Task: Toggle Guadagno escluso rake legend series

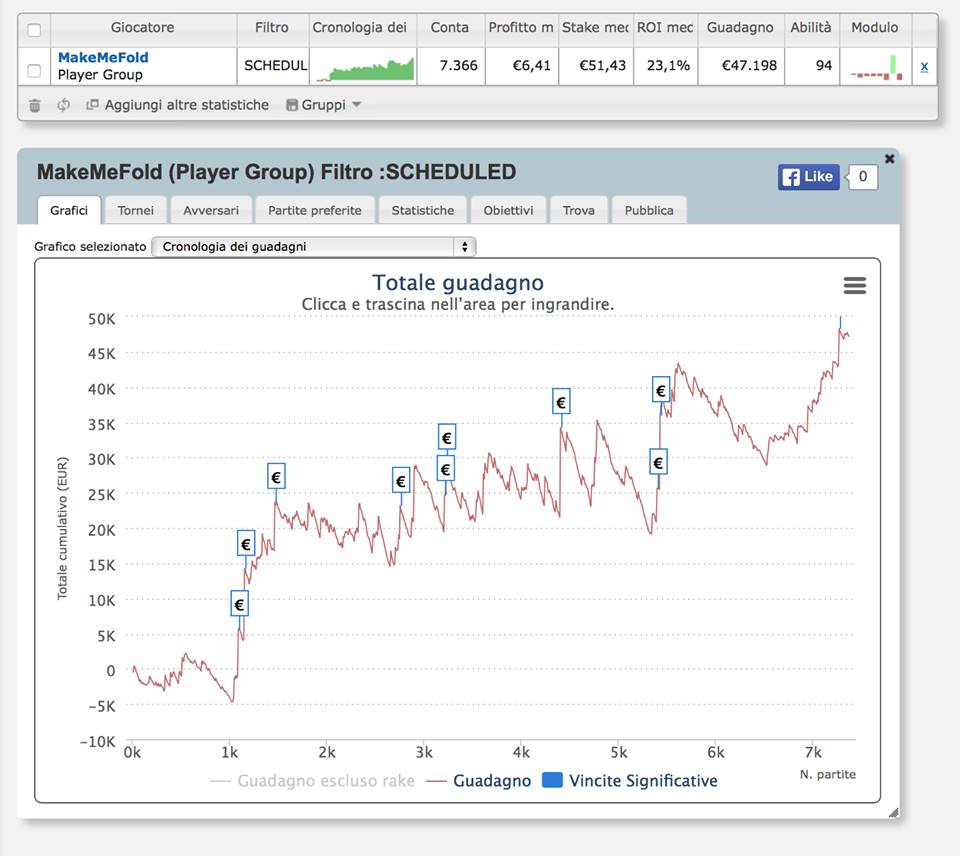Action: 313,781
